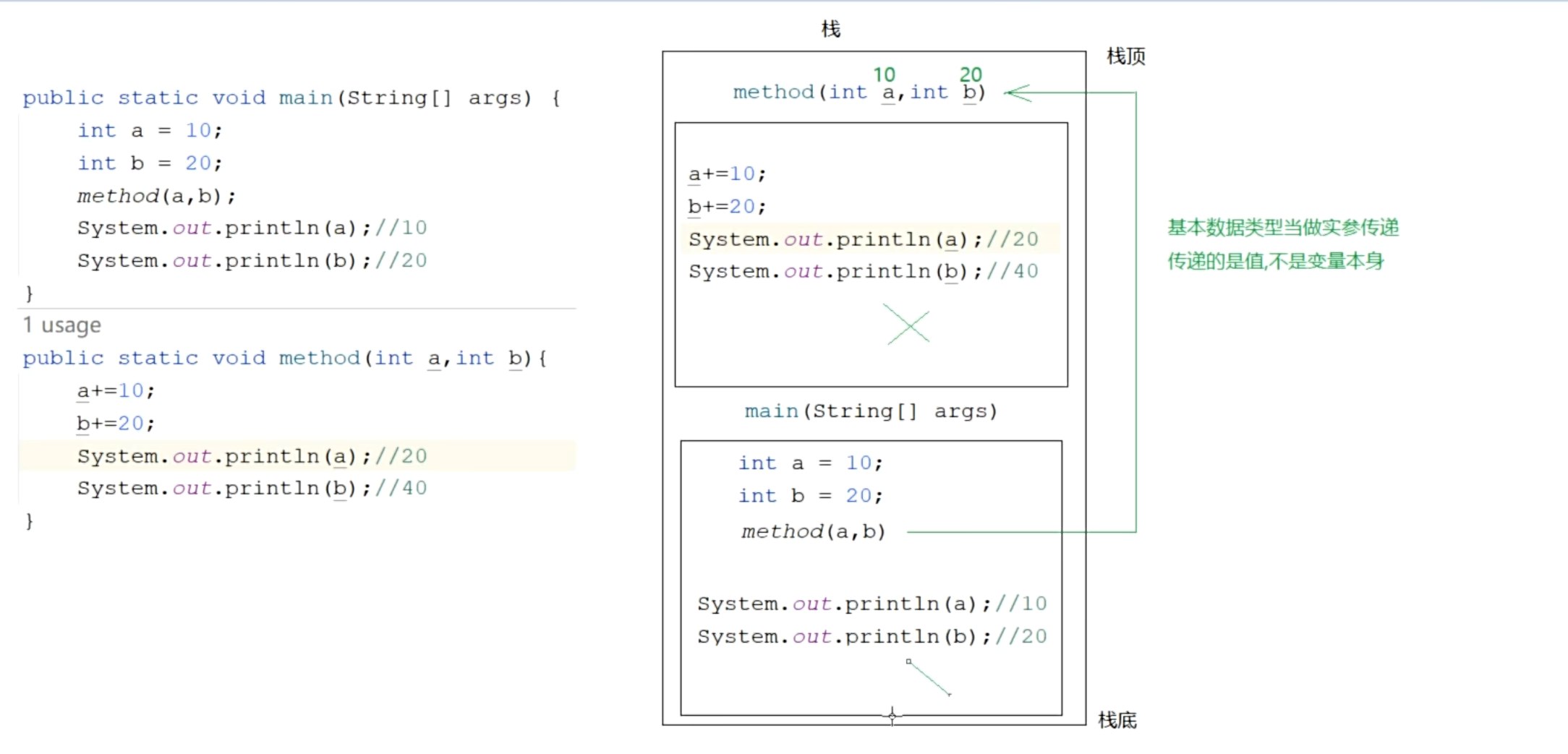Click the green X mark in method frame

[x=908, y=325]
